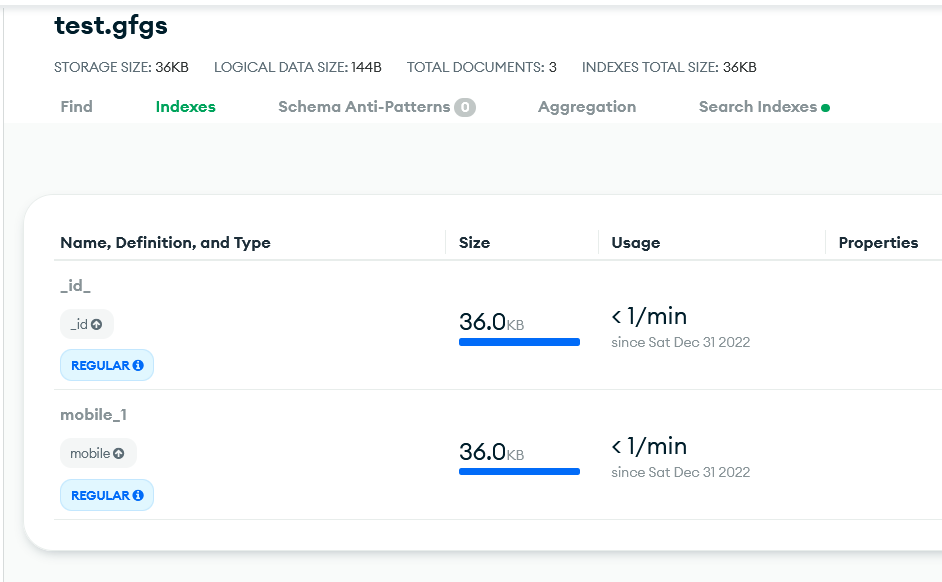Click the green dot next to Search Indexes
The image size is (942, 582).
click(825, 108)
